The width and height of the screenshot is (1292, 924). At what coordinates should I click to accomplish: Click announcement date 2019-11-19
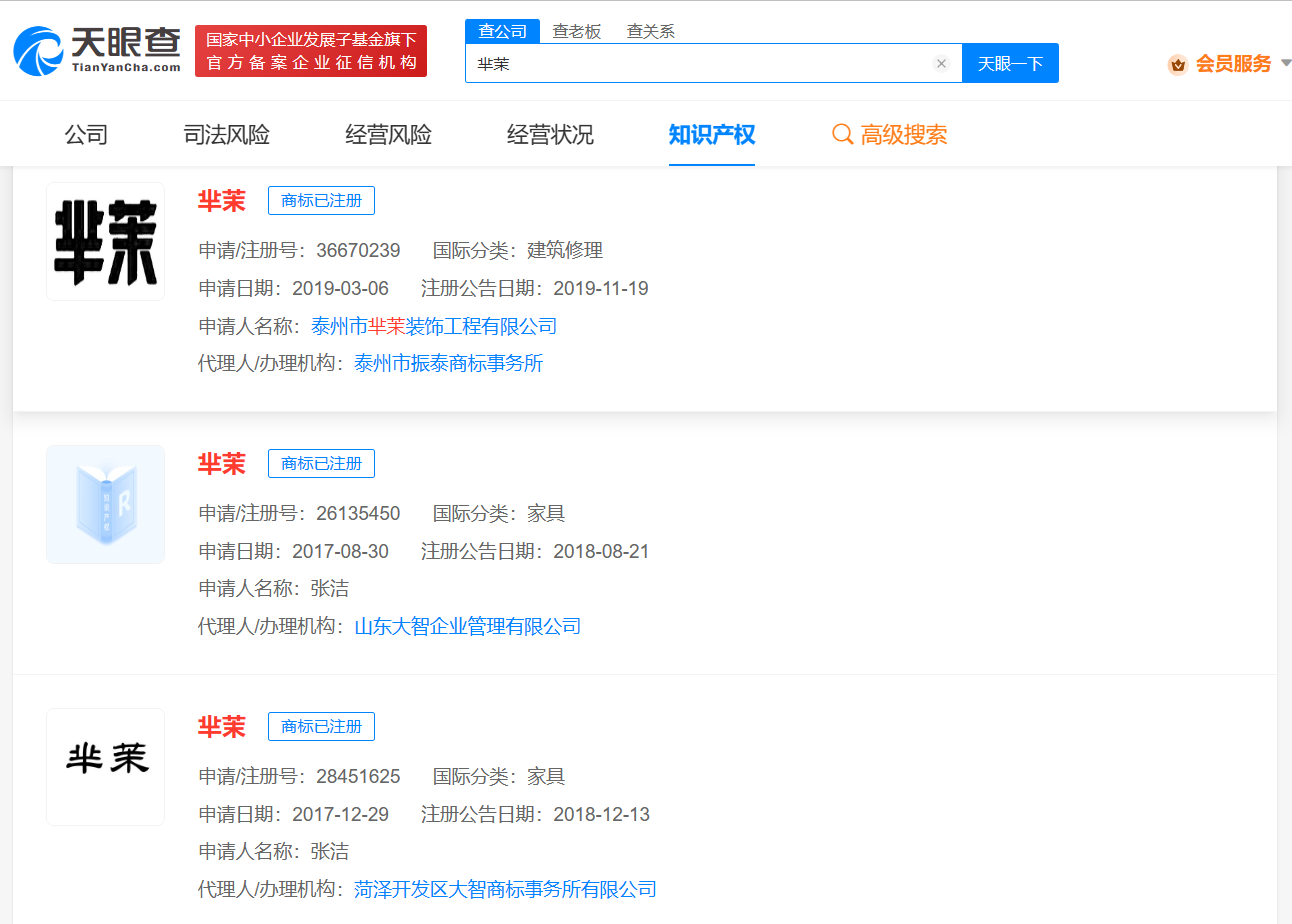tap(601, 288)
